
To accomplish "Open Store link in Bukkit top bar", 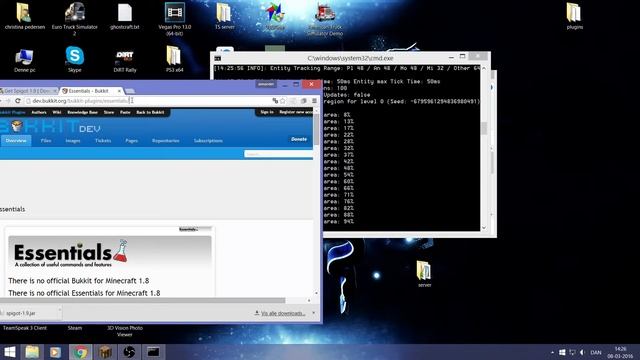I will [x=109, y=112].
